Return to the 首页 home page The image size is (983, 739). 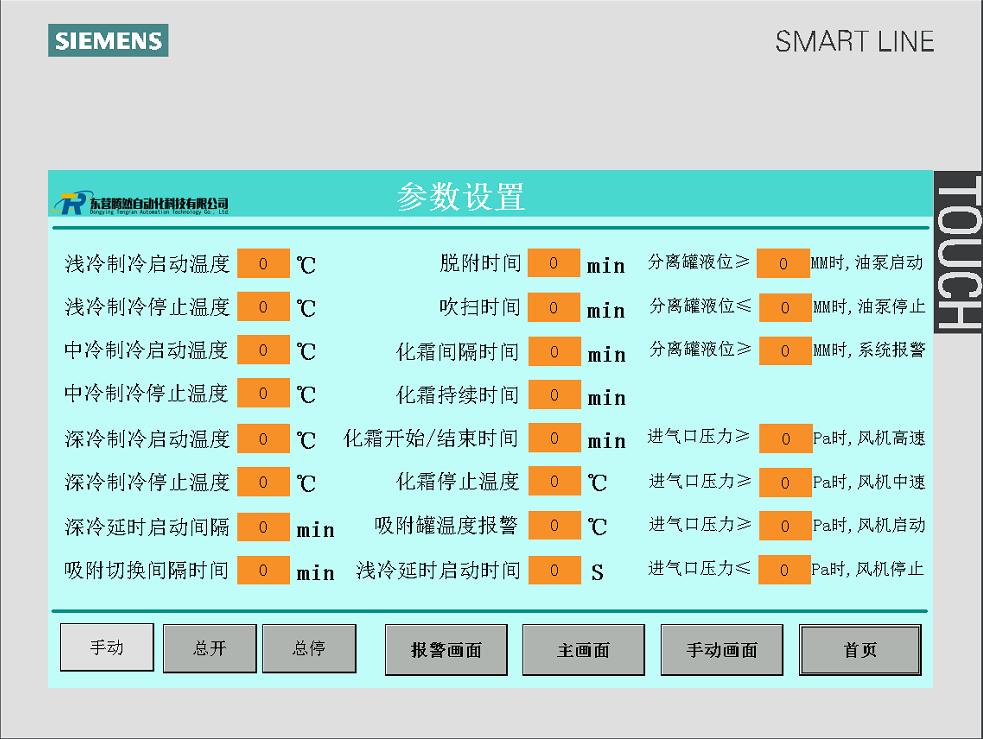860,650
